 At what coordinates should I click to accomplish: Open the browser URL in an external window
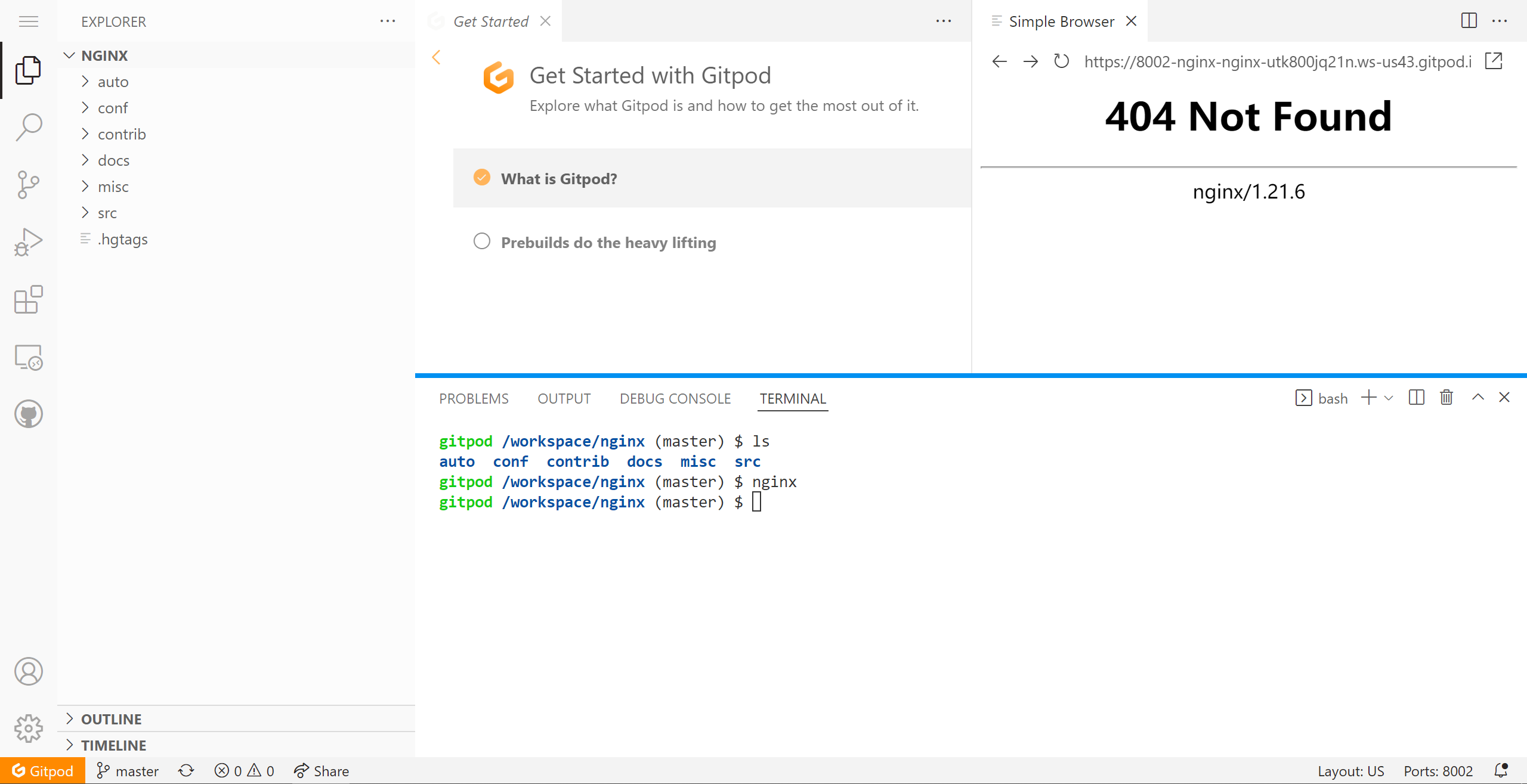click(x=1494, y=61)
